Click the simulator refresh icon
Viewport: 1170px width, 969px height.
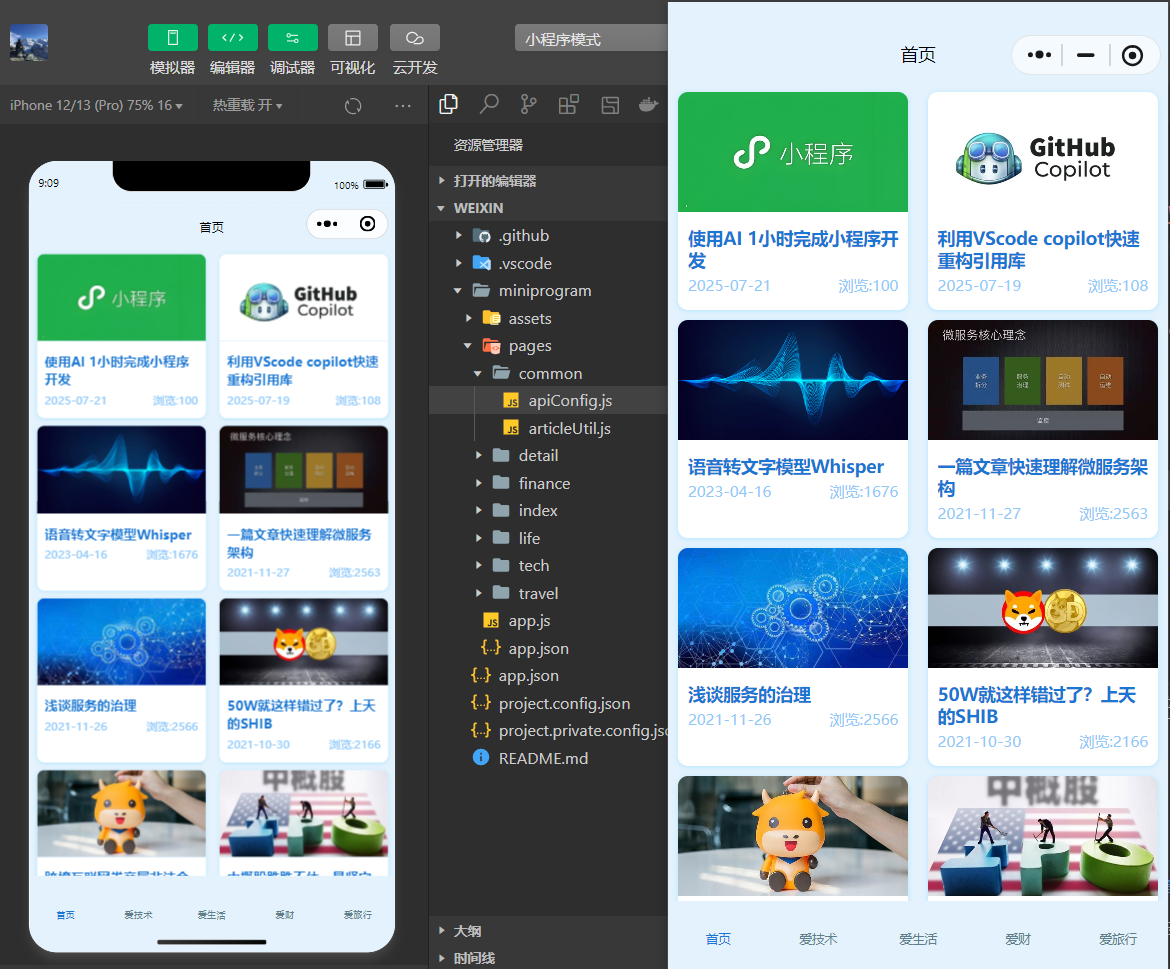tap(353, 106)
